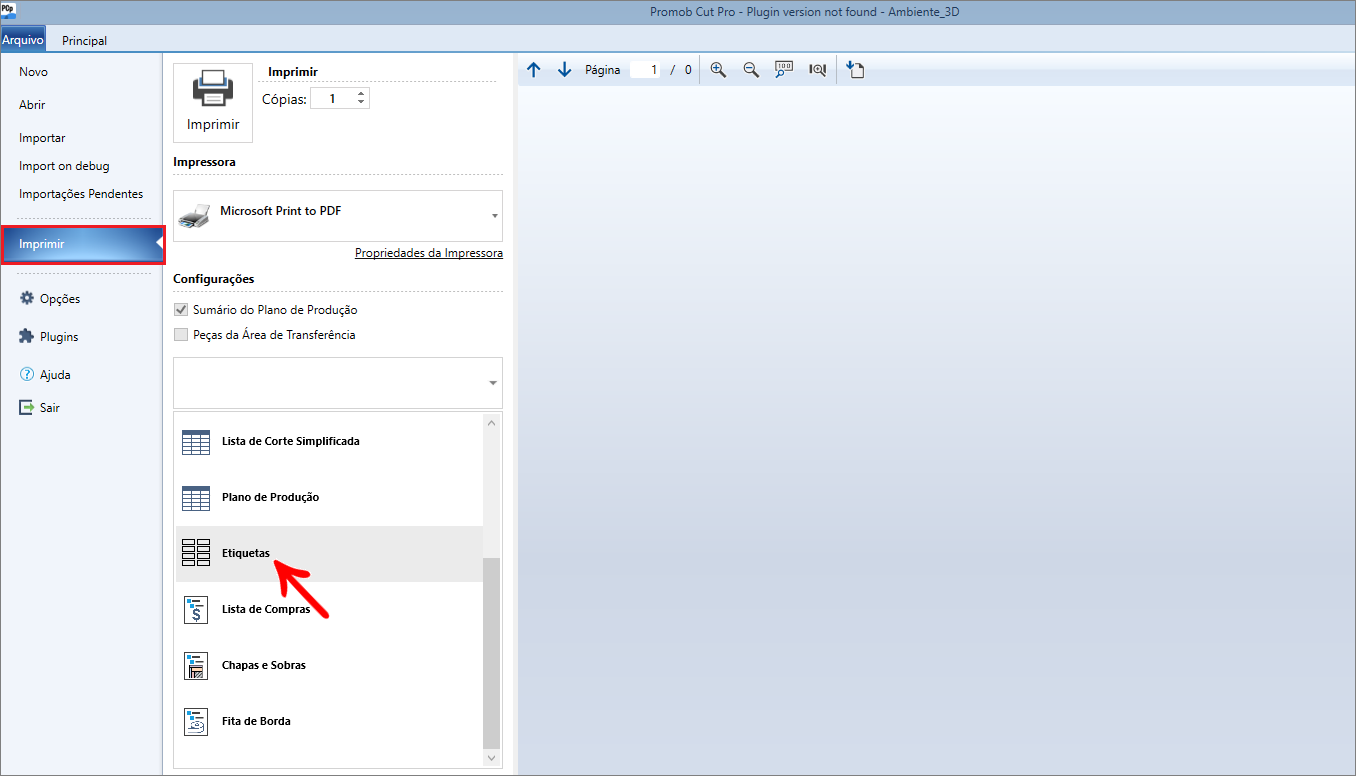Toggle Sumário do Plano de Produção checkbox
Image resolution: width=1356 pixels, height=776 pixels.
pos(181,310)
